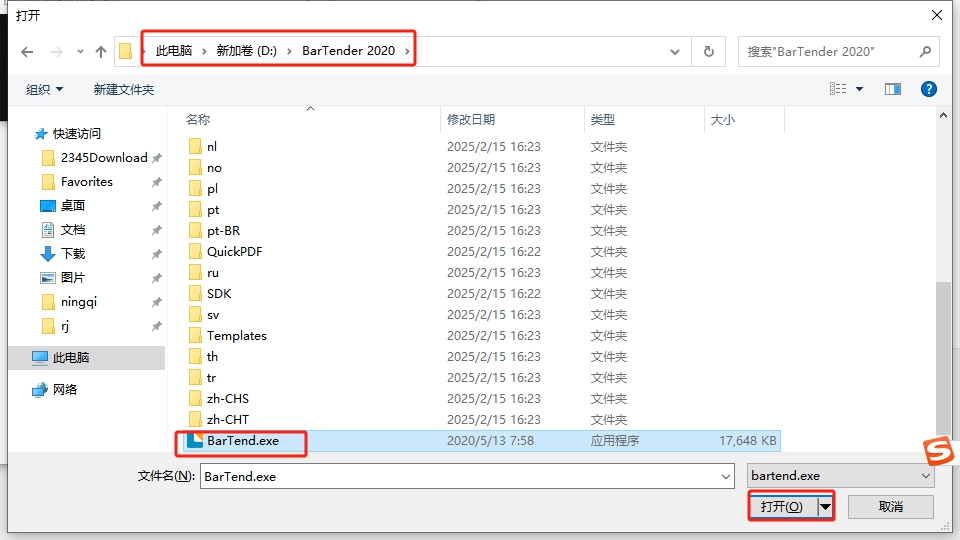Select the th folder

point(212,356)
